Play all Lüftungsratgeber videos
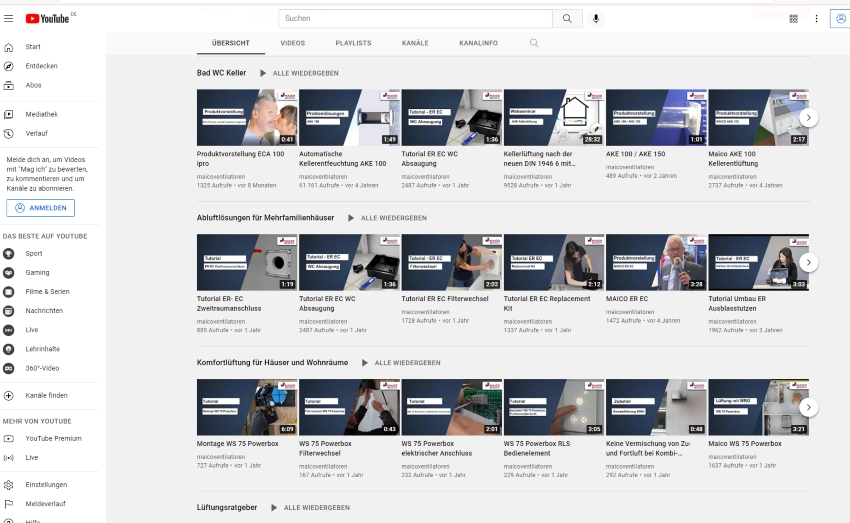This screenshot has width=850, height=523. (311, 507)
